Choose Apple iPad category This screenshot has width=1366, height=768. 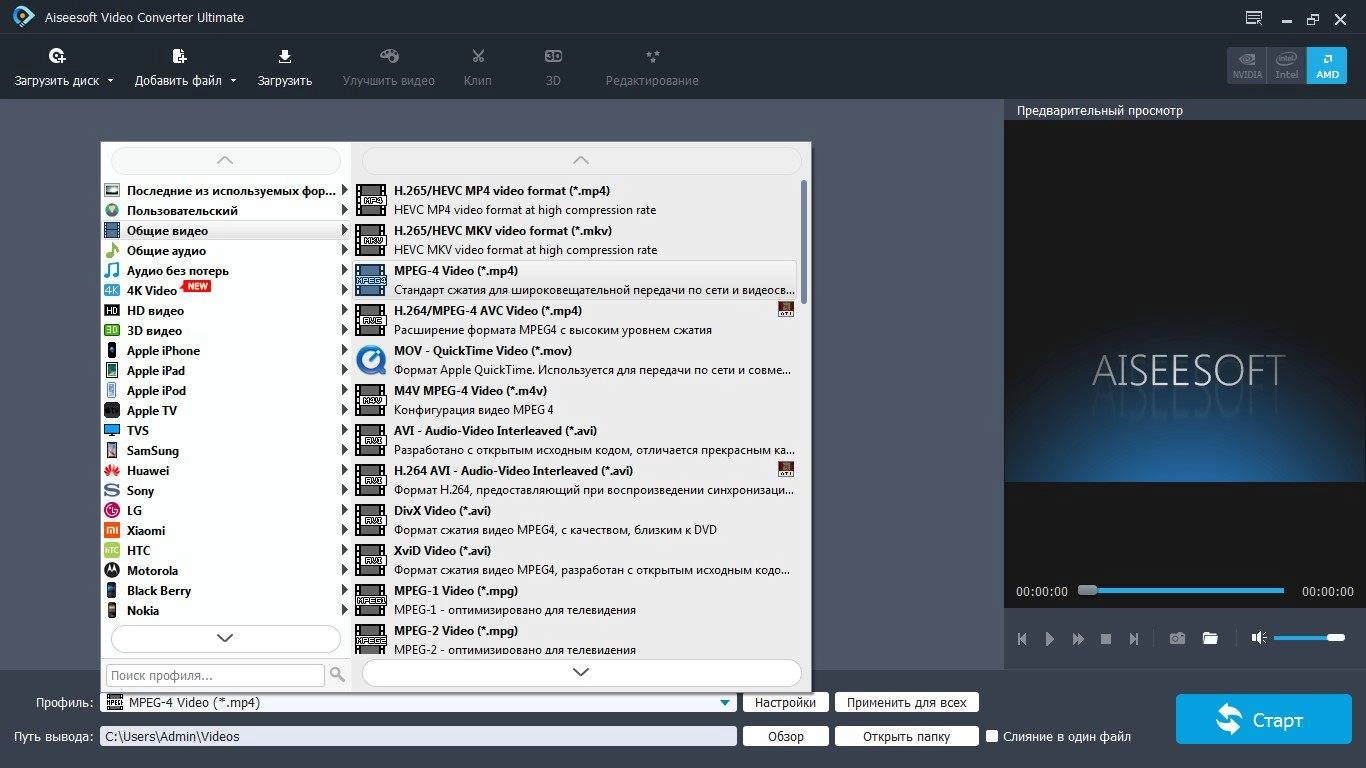[x=226, y=370]
